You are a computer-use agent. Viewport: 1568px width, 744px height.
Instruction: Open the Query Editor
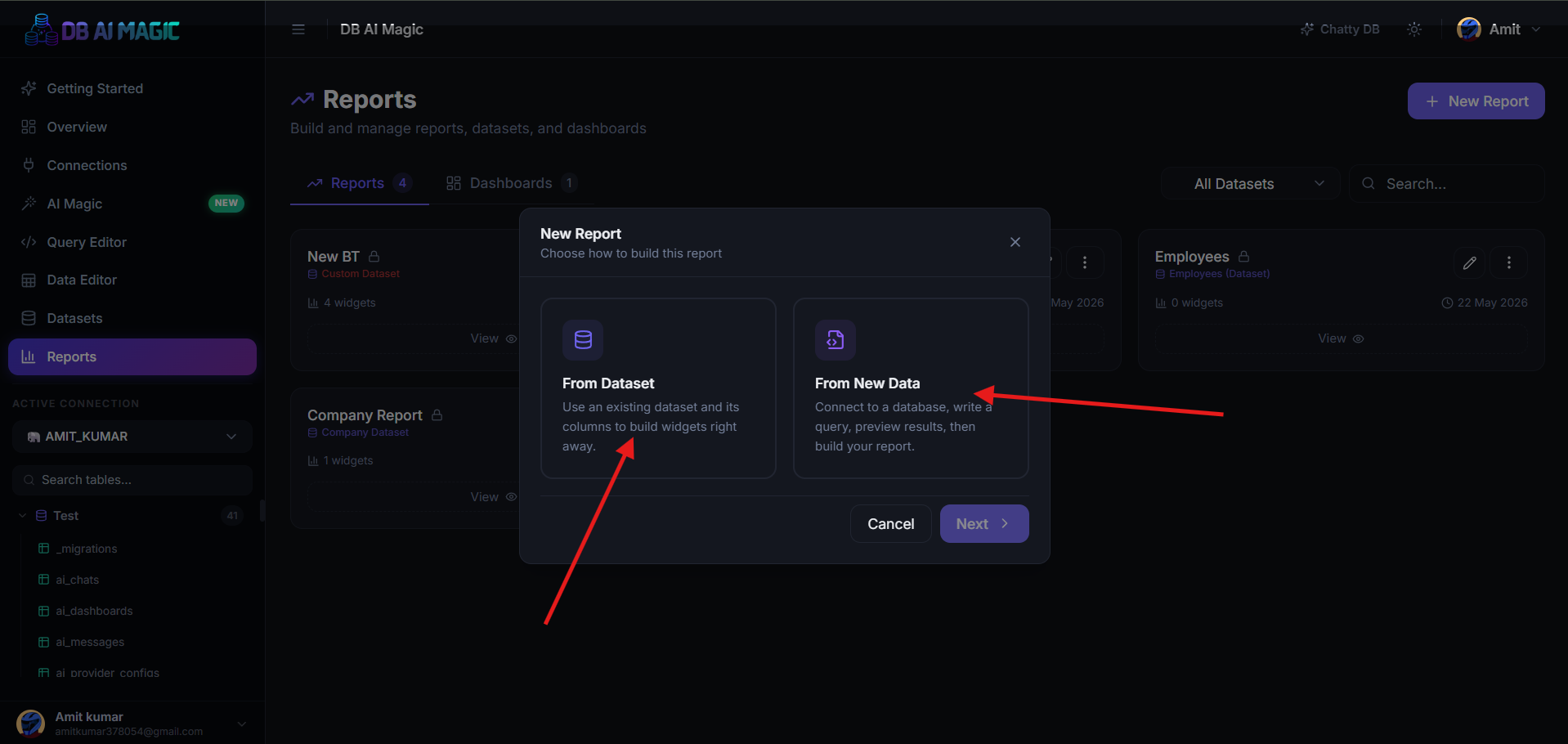tap(132, 242)
